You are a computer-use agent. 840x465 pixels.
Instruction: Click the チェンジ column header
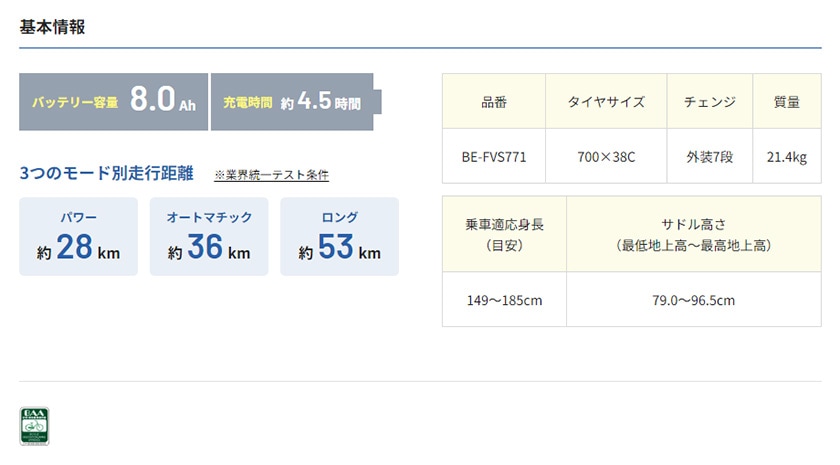(x=710, y=101)
